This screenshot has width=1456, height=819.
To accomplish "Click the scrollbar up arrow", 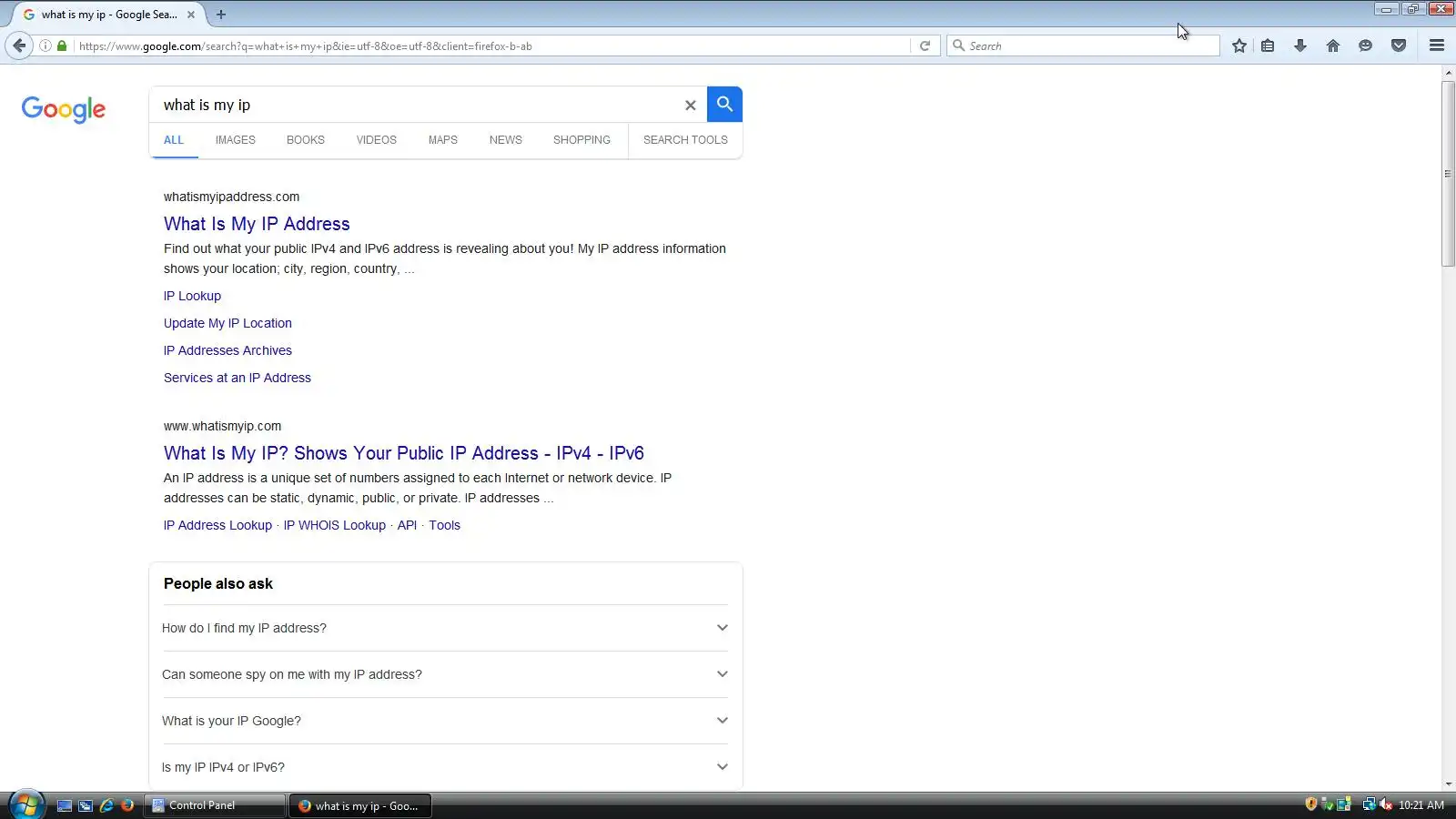I will (x=1448, y=72).
